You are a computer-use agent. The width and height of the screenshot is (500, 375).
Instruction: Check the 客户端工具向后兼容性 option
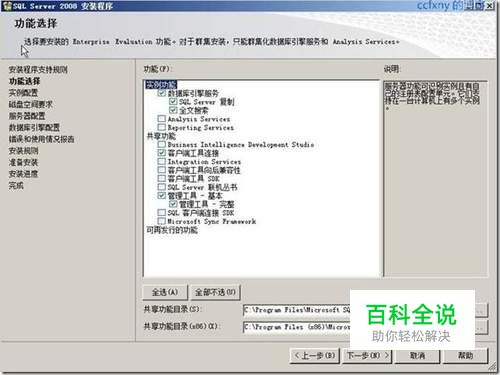(x=162, y=170)
